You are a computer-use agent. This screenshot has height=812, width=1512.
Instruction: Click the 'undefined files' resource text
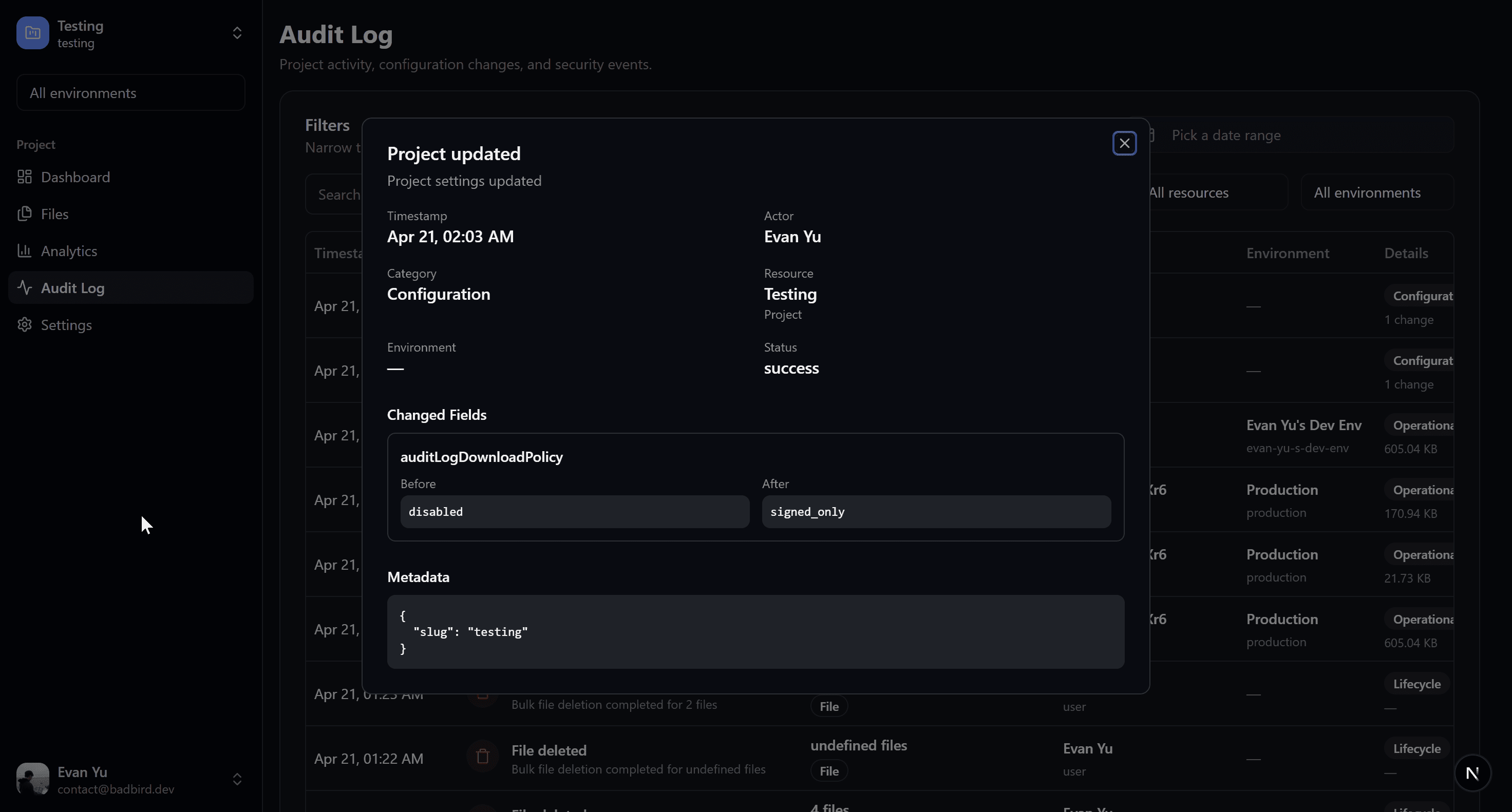tap(859, 745)
